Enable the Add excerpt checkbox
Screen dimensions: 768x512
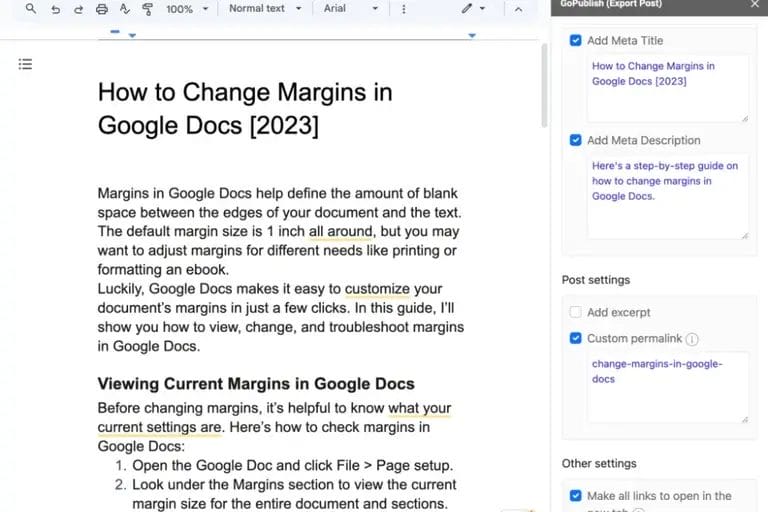click(576, 312)
